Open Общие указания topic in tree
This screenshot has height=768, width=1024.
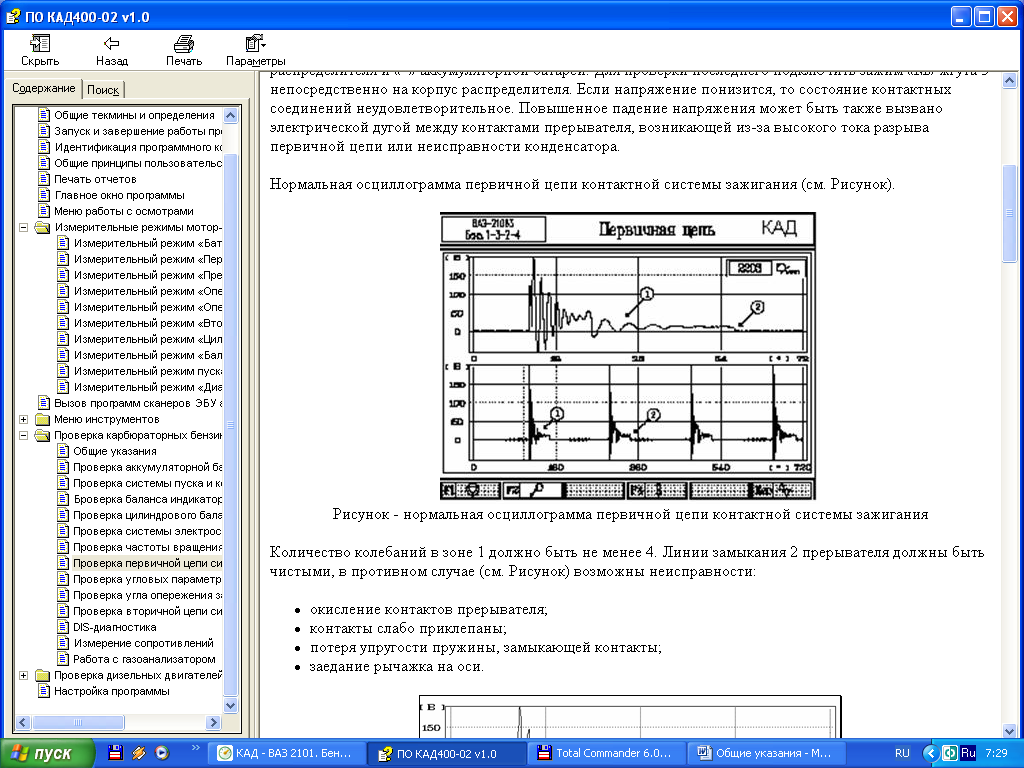click(x=115, y=451)
